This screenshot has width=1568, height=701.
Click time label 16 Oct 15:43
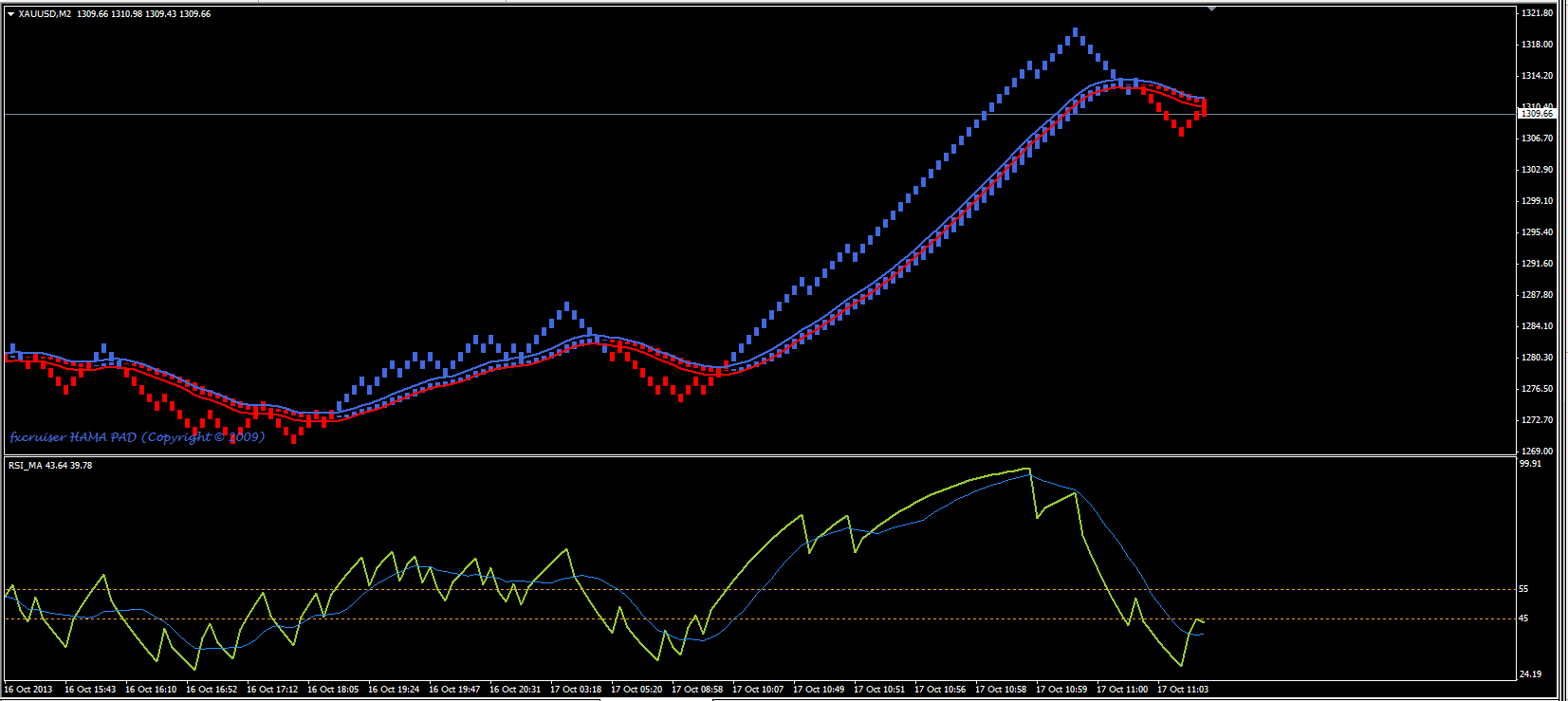pyautogui.click(x=90, y=690)
